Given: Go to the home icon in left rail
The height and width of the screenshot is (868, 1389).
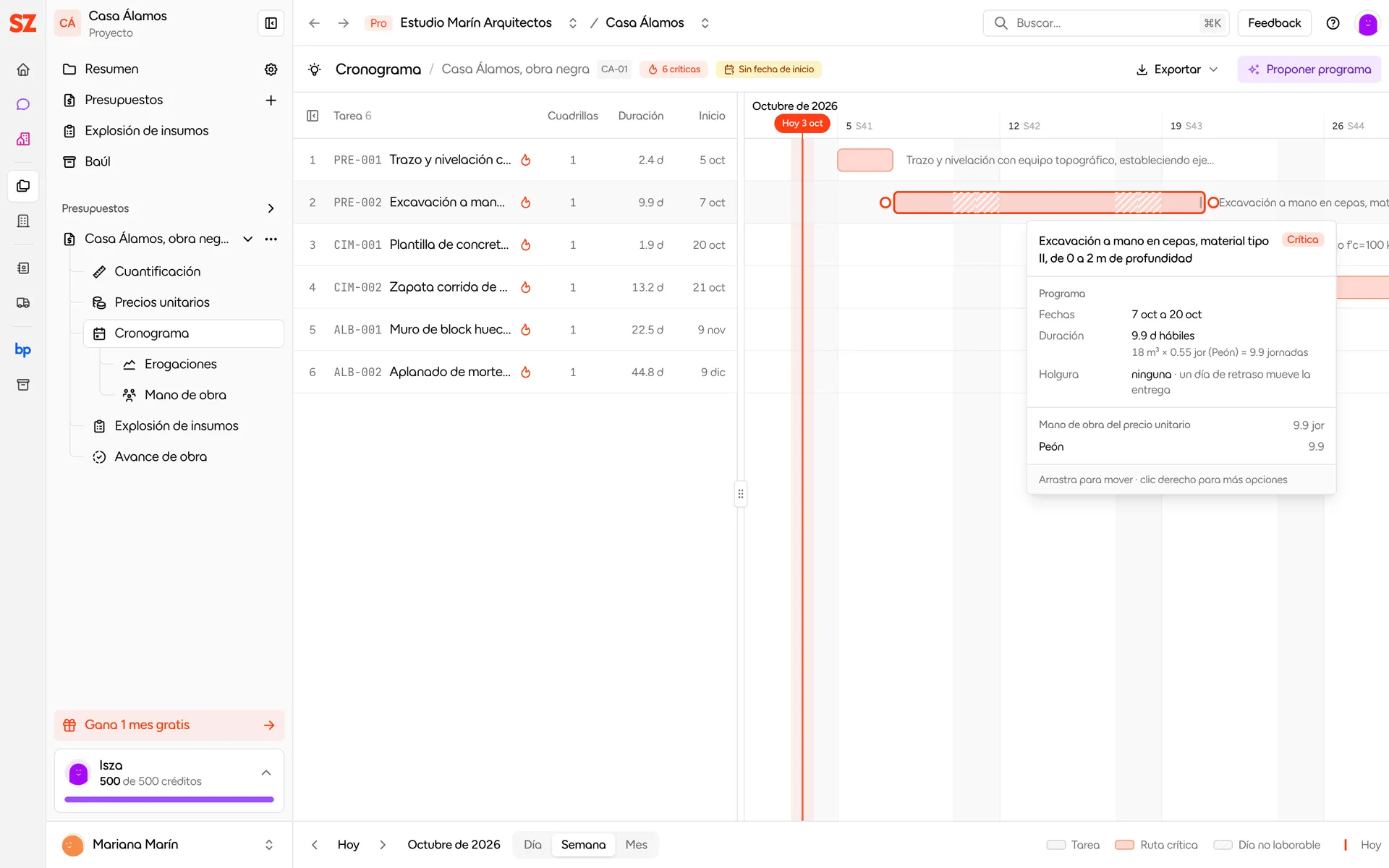Looking at the screenshot, I should [23, 69].
